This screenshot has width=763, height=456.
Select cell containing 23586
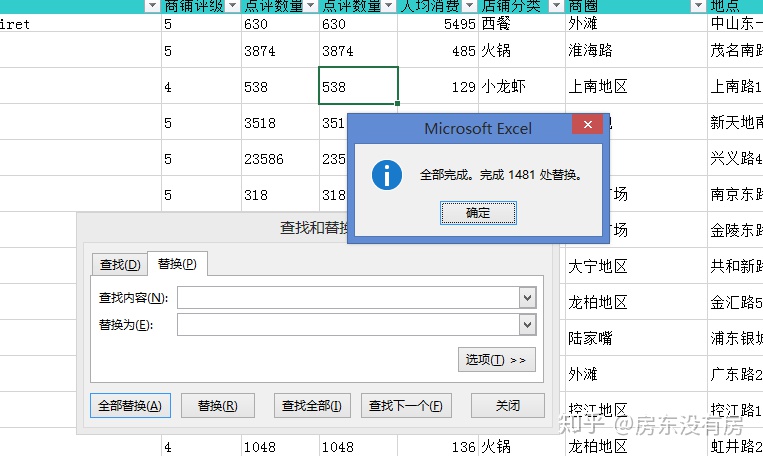280,159
